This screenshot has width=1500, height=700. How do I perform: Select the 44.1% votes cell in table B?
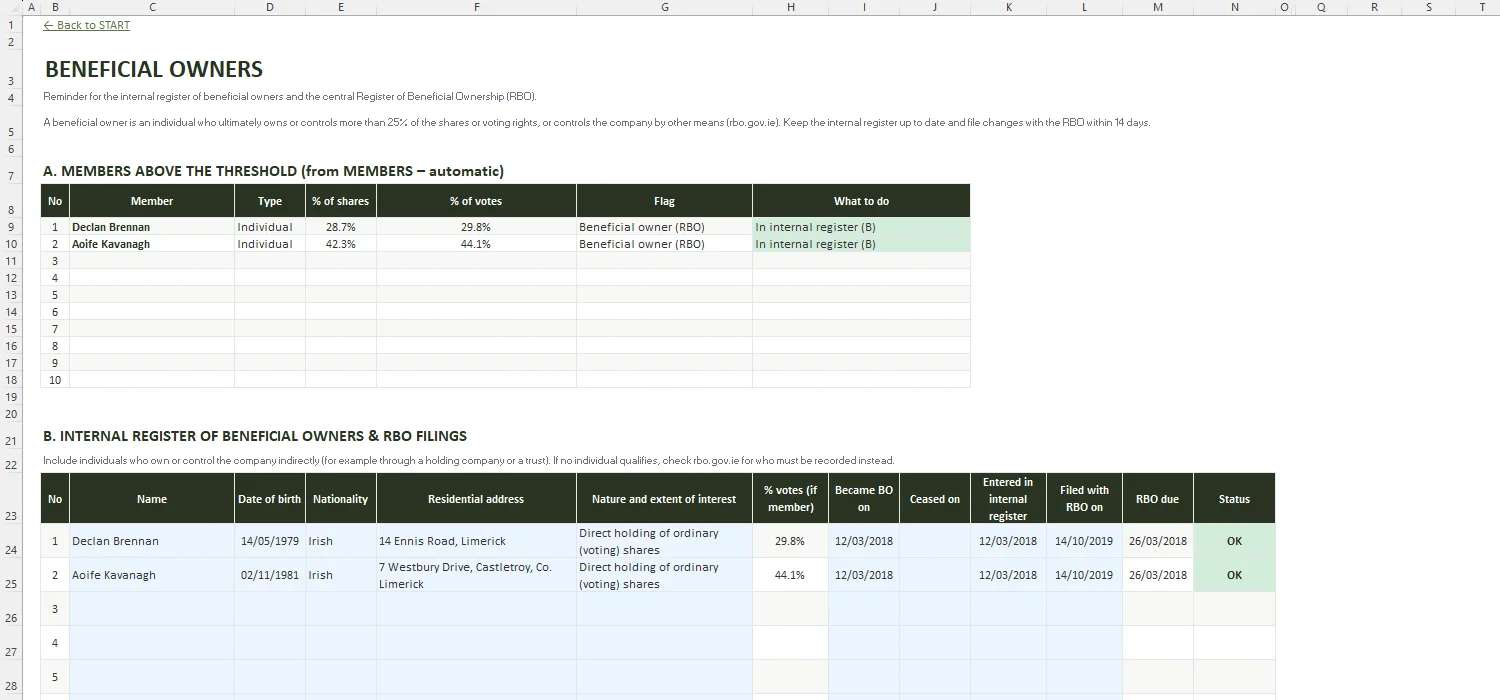click(790, 575)
